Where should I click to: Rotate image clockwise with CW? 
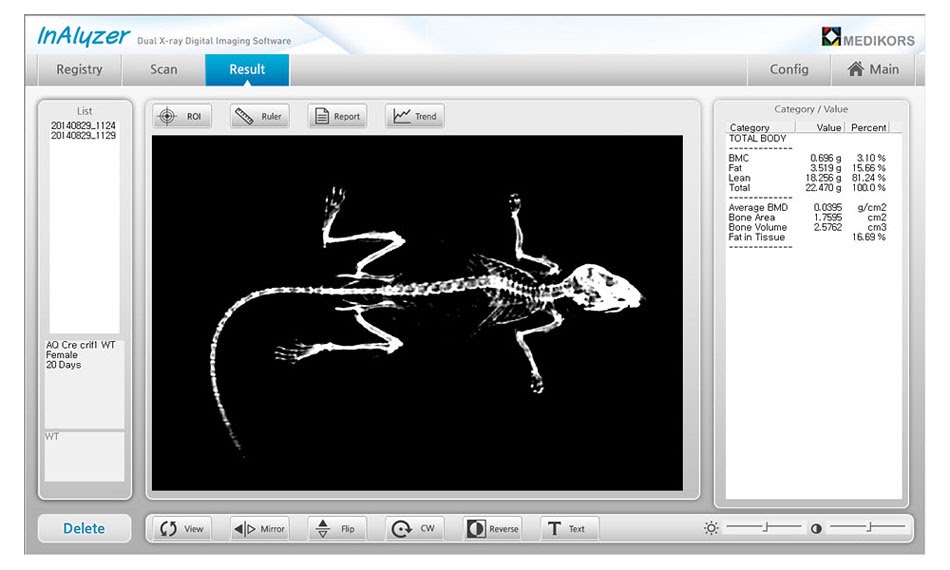[414, 529]
